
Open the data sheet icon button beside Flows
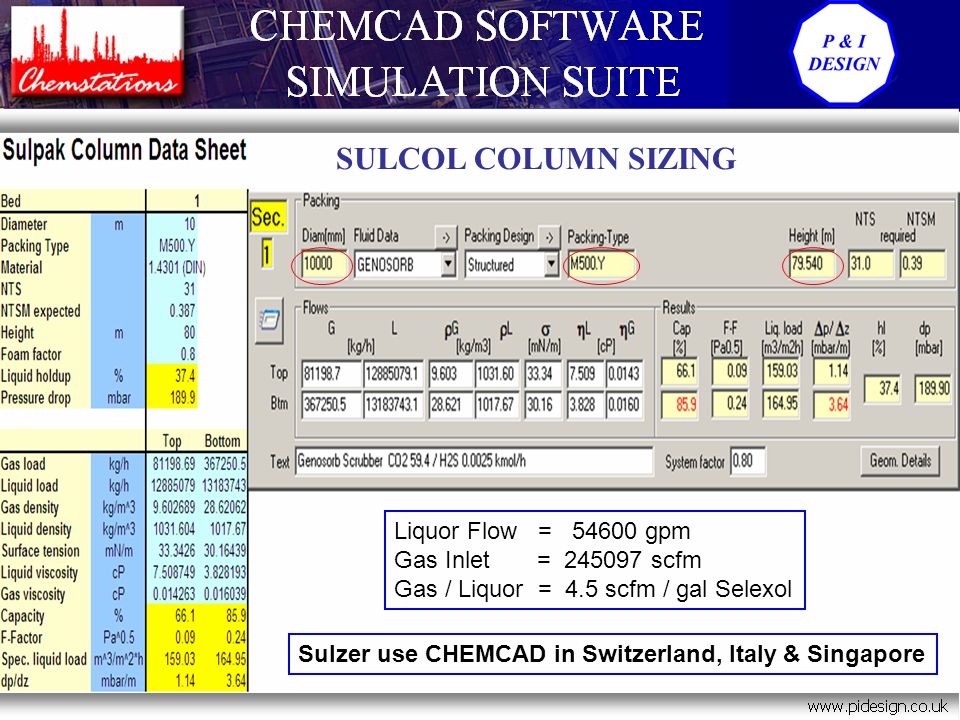(x=269, y=320)
